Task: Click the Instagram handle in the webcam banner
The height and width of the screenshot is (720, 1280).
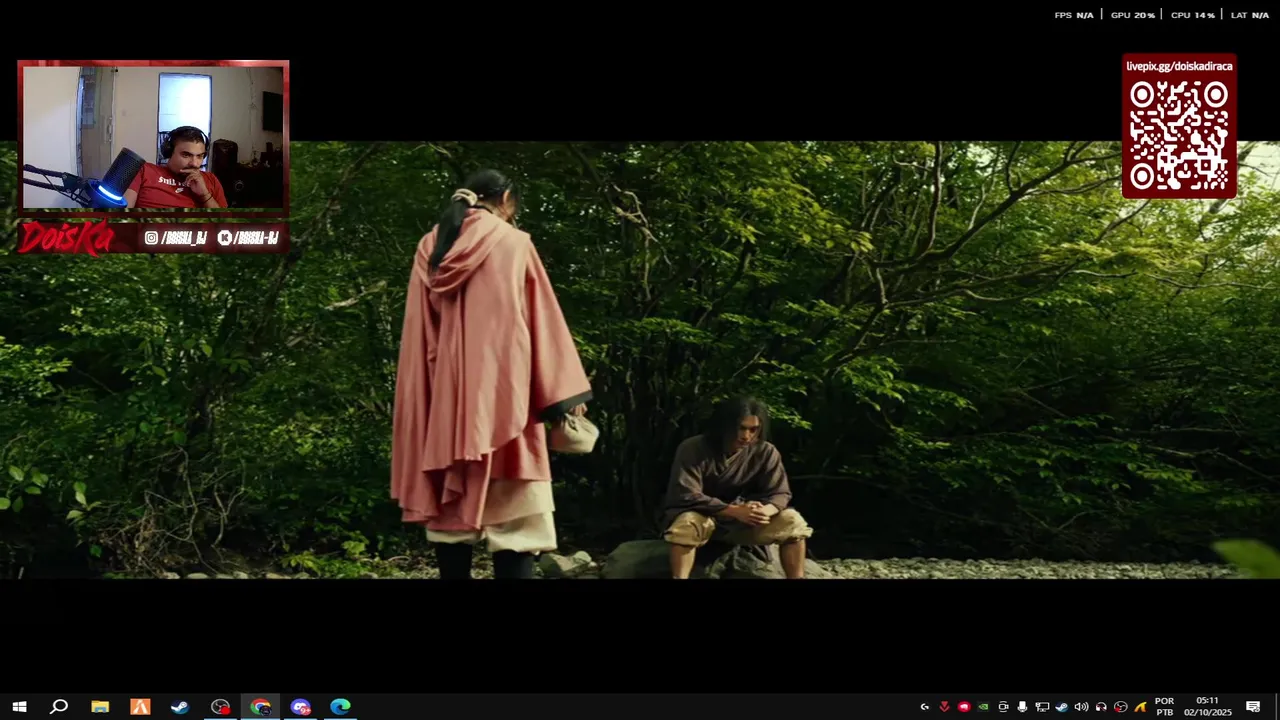Action: click(176, 238)
